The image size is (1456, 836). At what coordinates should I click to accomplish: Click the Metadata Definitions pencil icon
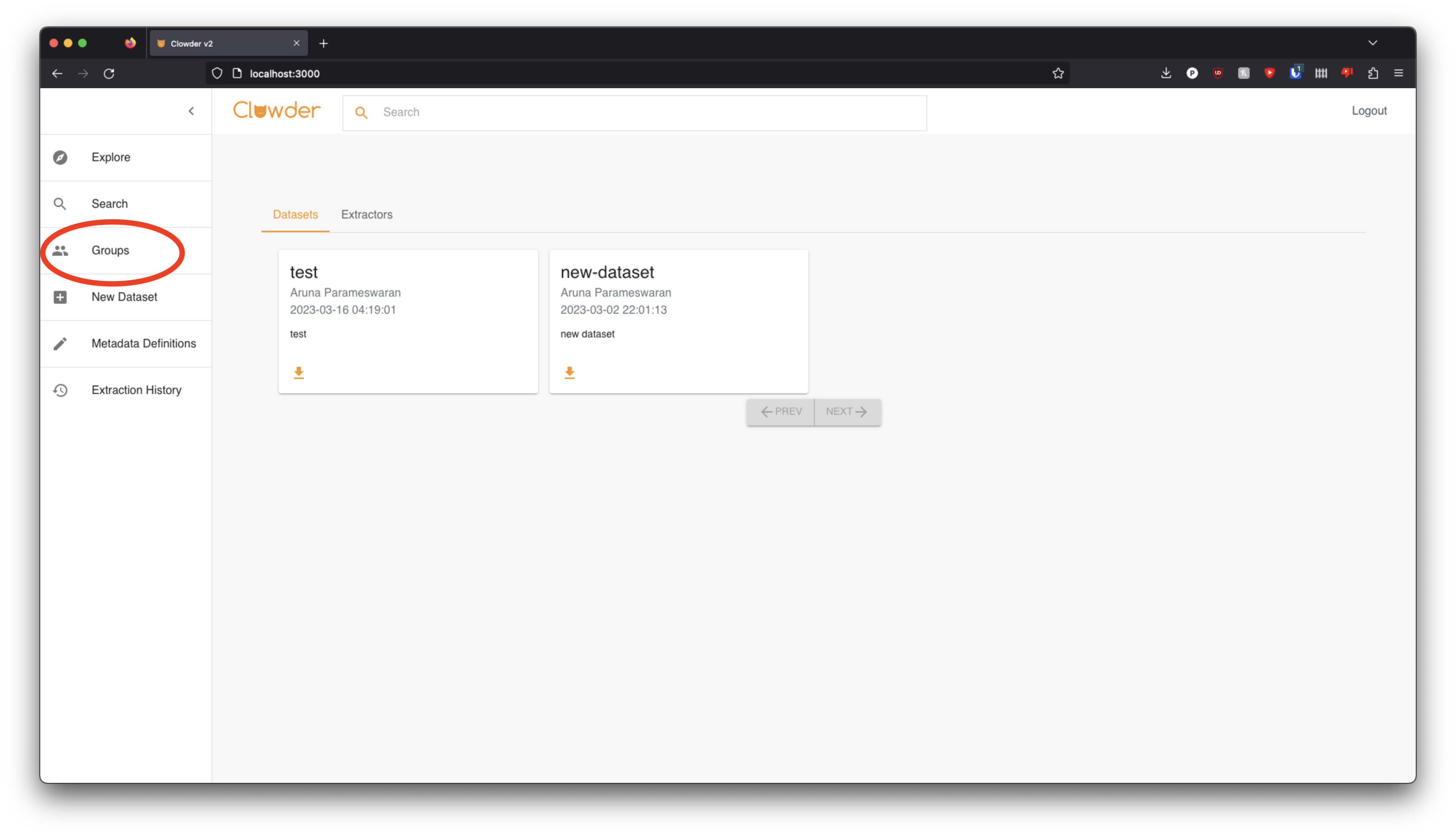pos(60,343)
